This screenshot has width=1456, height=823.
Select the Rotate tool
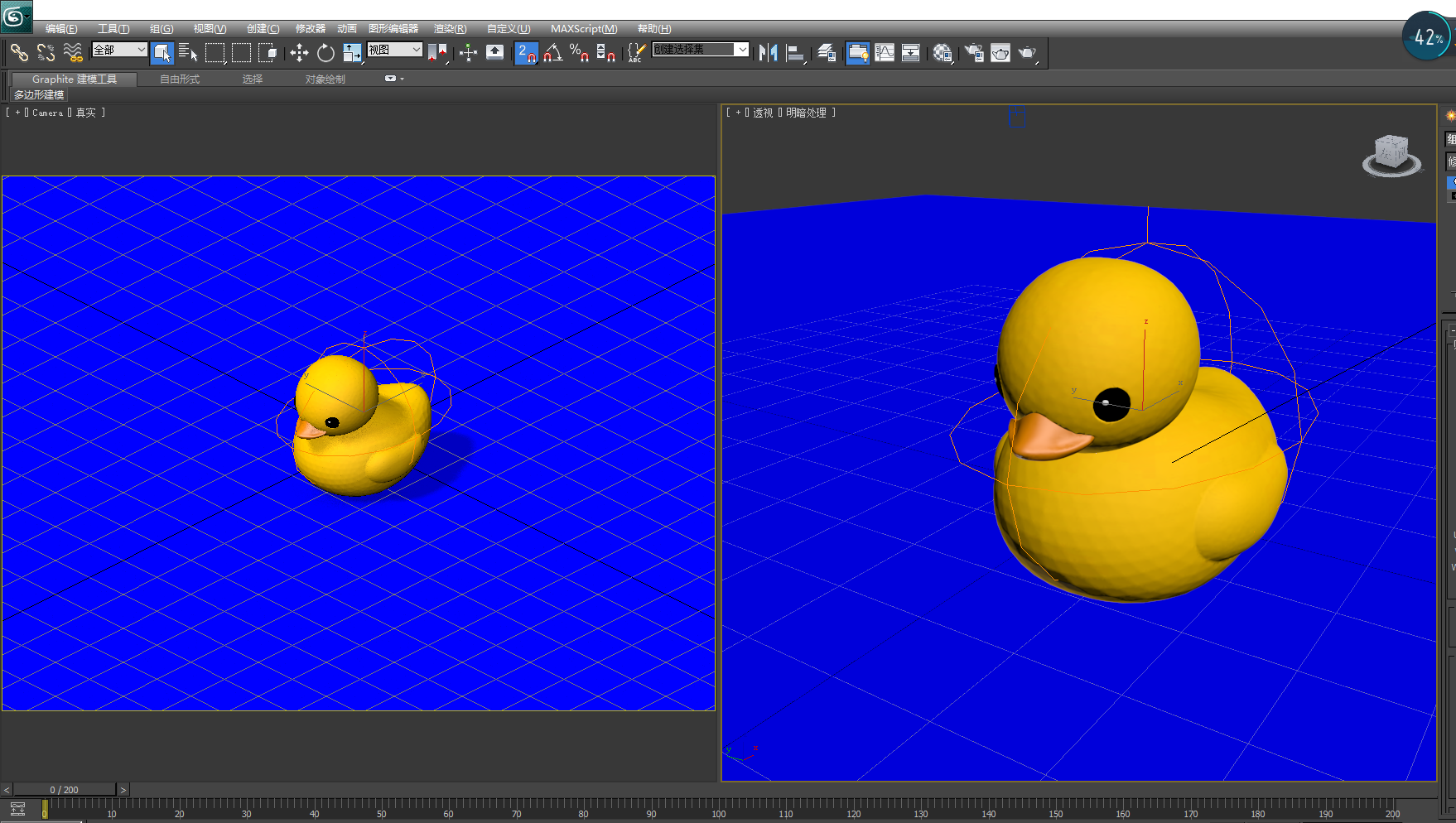pos(325,53)
